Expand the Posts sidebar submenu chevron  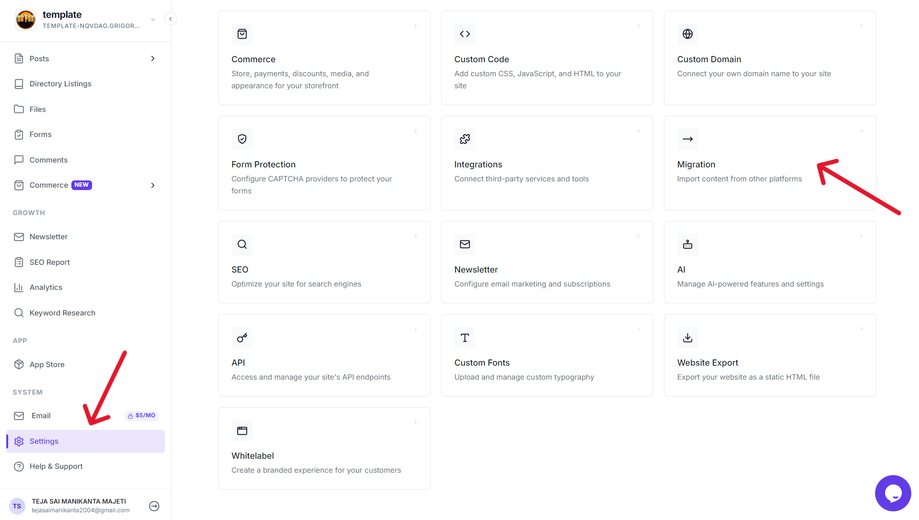pyautogui.click(x=152, y=59)
